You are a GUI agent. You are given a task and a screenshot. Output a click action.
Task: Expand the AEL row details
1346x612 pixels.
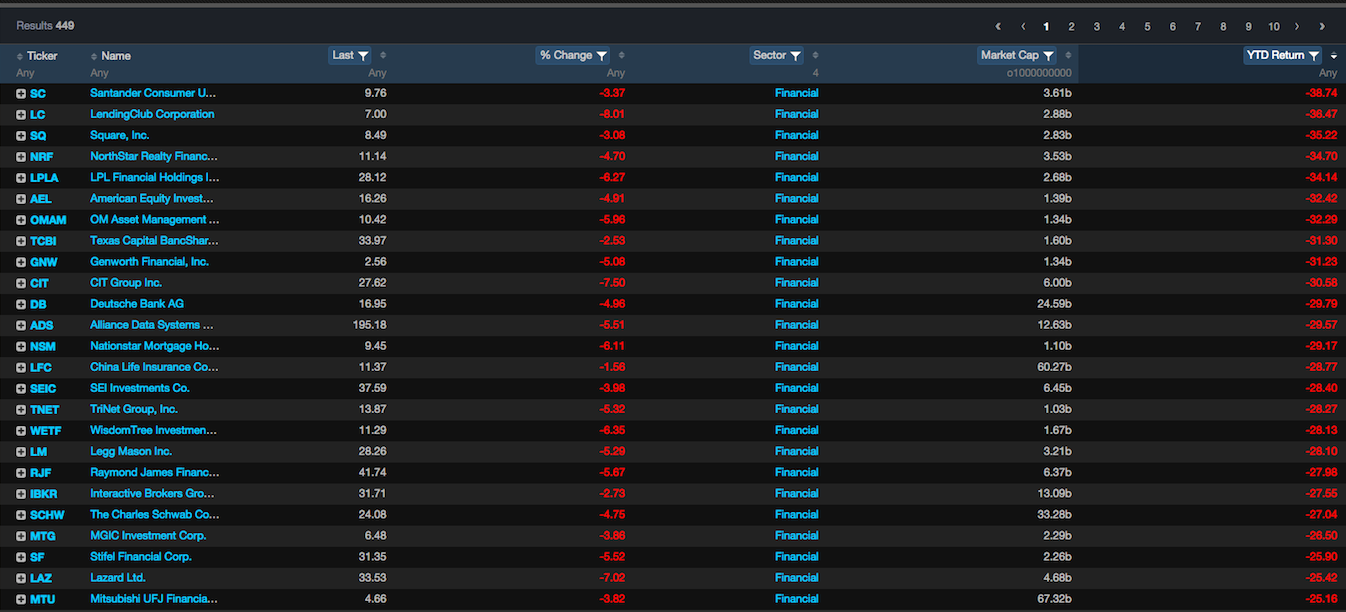coord(21,199)
